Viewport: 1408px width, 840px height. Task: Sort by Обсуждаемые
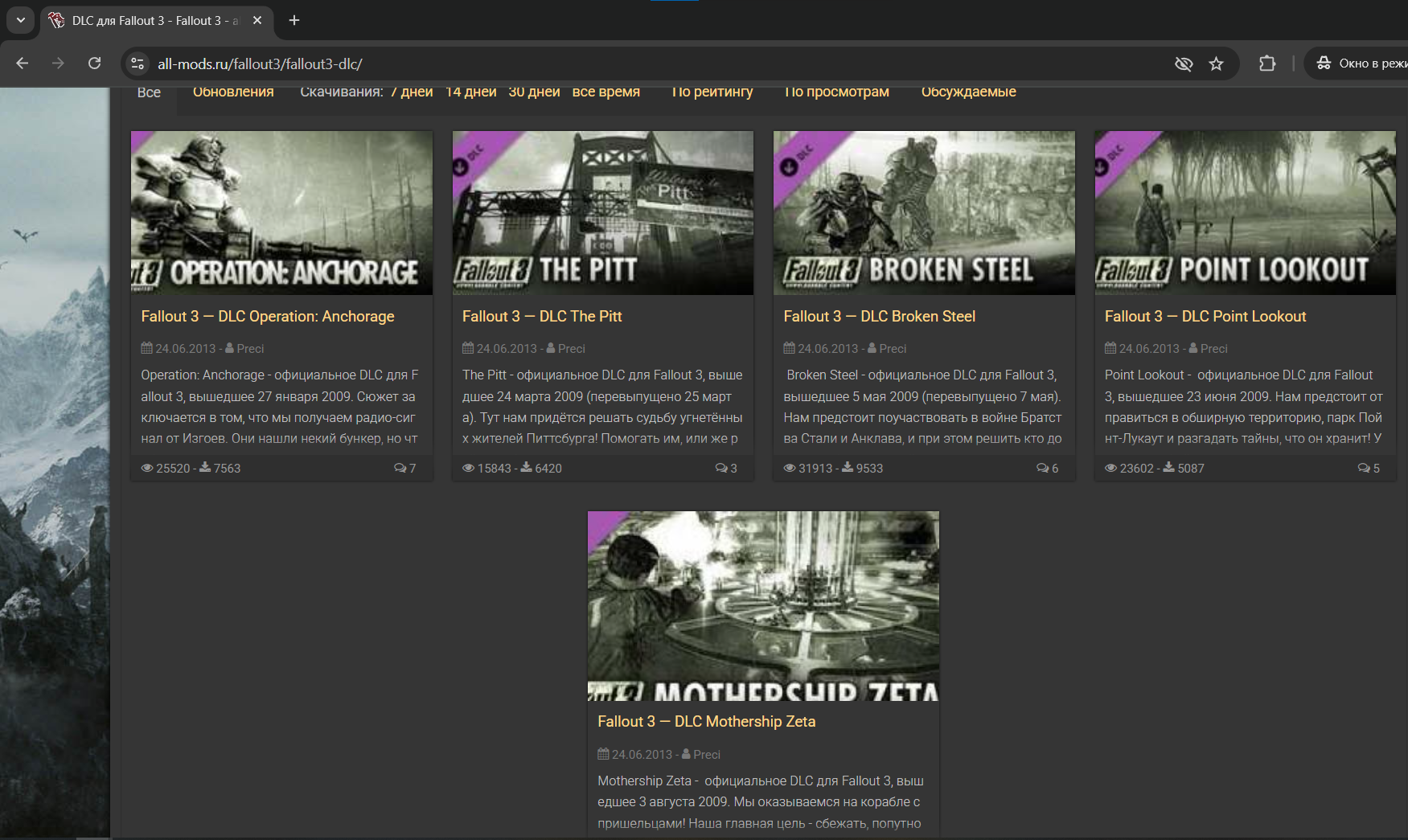[x=969, y=92]
